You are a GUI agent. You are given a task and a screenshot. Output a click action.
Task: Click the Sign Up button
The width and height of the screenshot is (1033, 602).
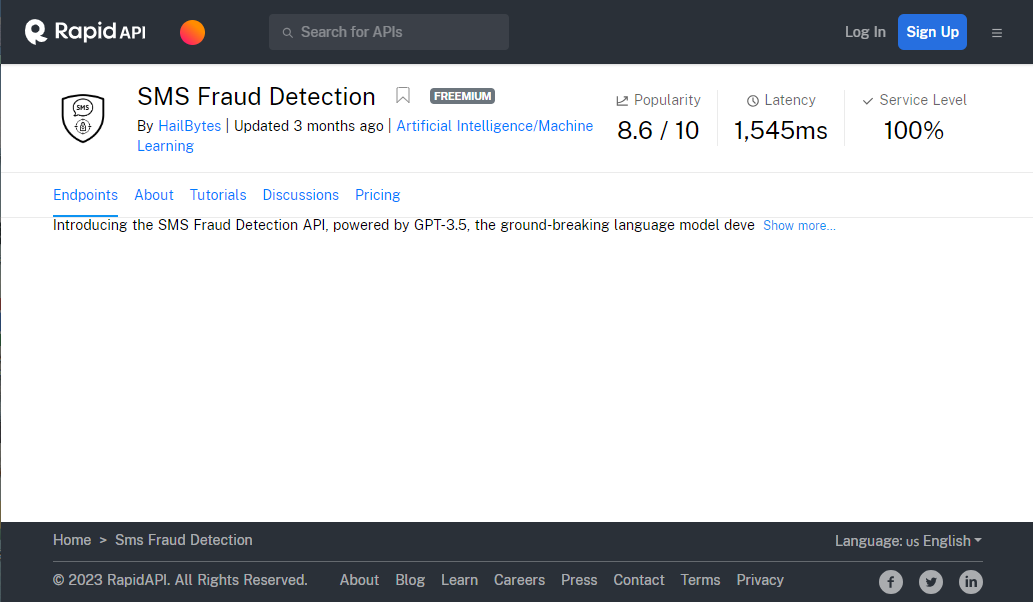[x=932, y=31]
